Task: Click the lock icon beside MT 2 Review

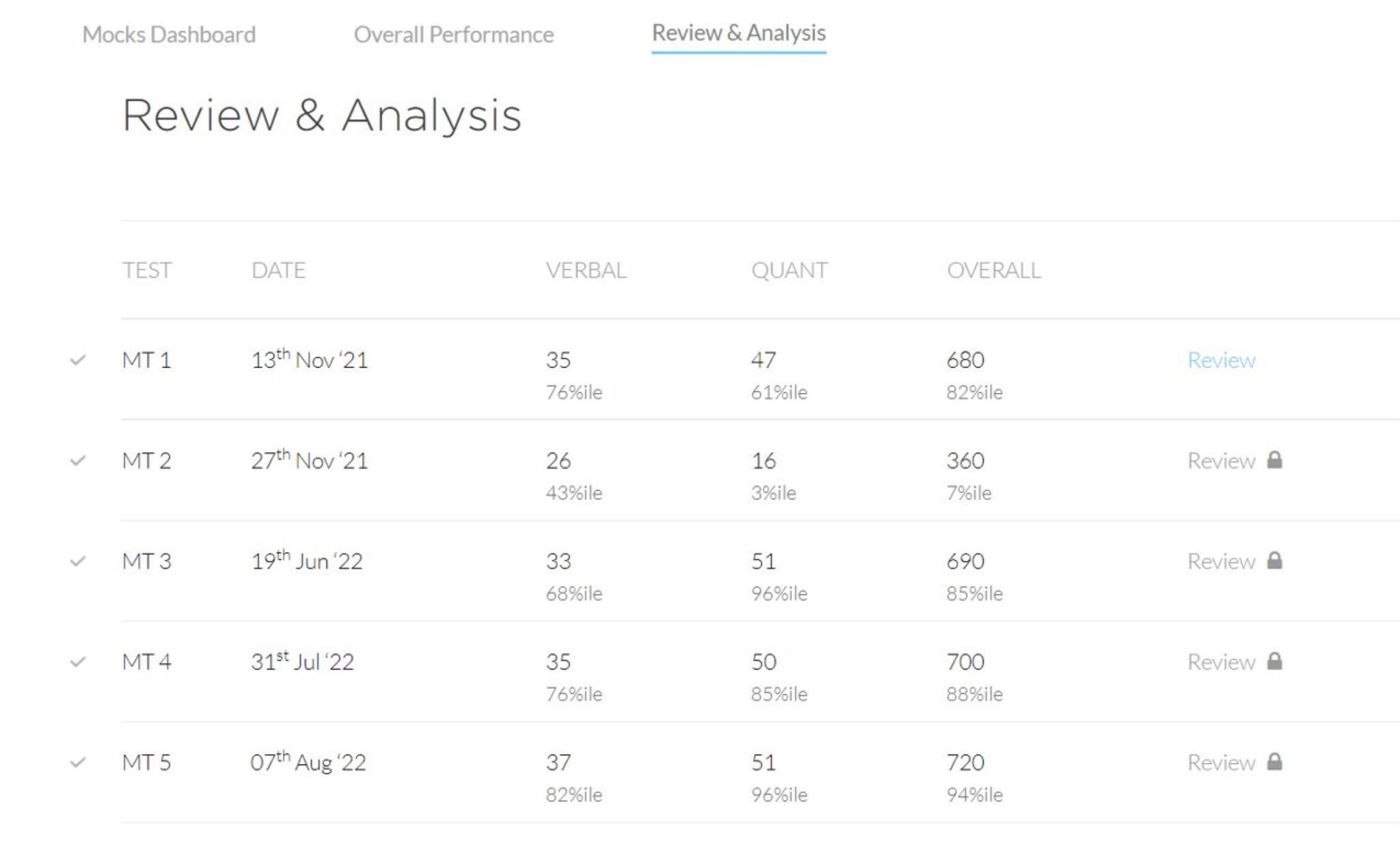Action: click(x=1276, y=461)
